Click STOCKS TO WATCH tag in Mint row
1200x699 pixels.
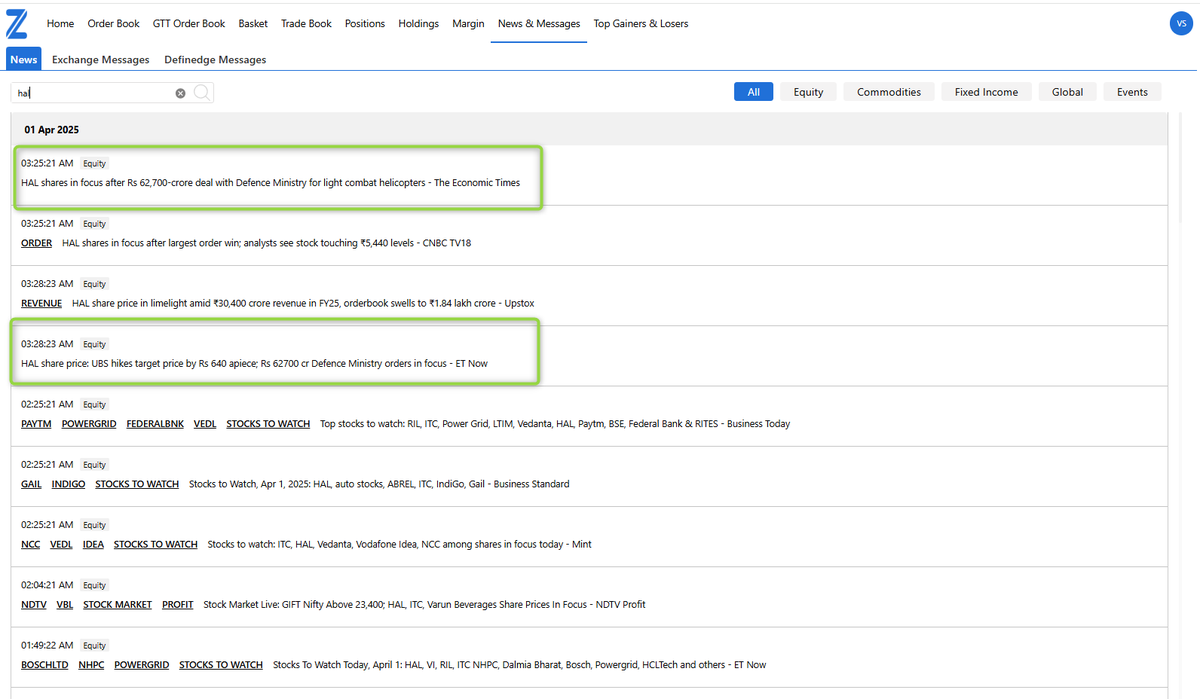156,544
